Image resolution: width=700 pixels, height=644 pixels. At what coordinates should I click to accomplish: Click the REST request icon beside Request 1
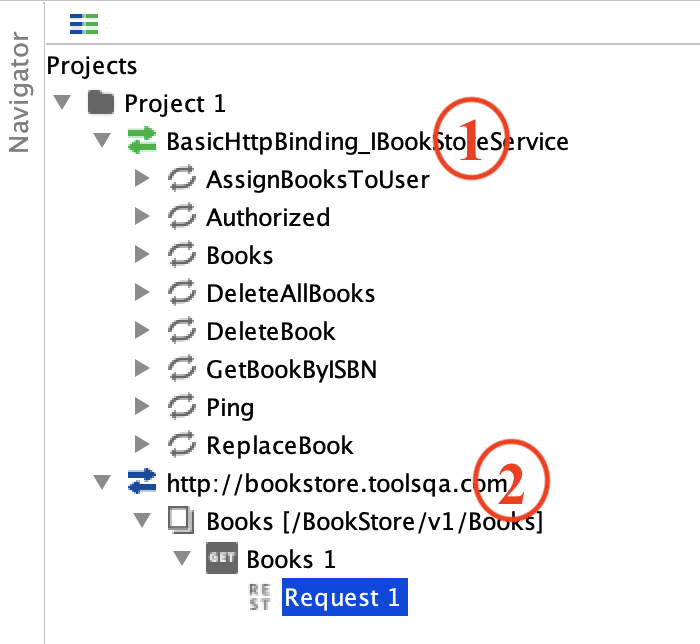260,597
